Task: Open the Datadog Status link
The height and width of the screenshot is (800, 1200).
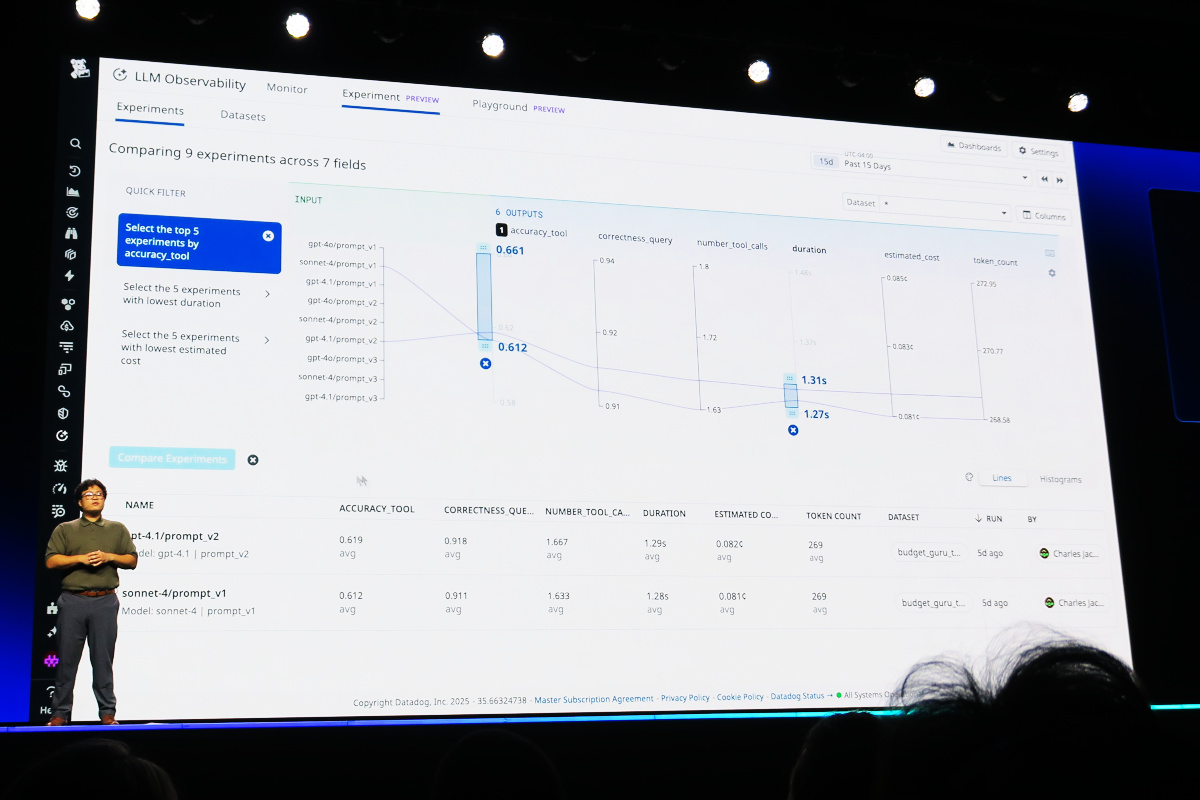Action: 798,696
